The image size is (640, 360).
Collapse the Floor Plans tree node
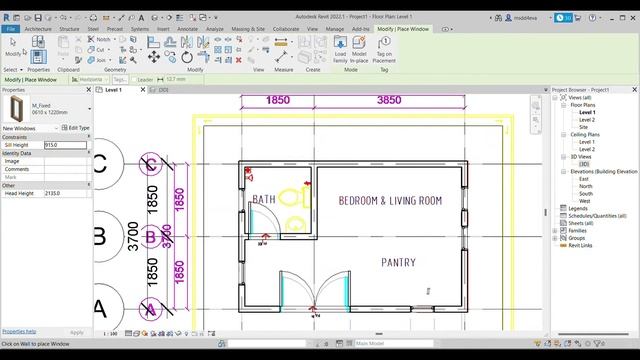pos(564,105)
